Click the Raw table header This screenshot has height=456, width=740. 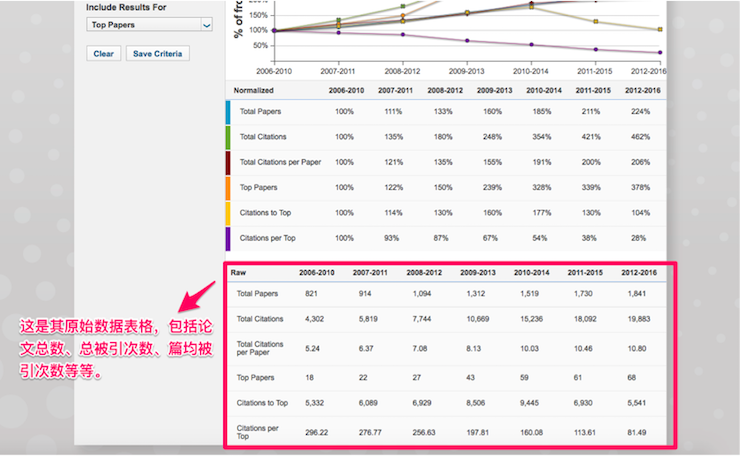coord(239,272)
